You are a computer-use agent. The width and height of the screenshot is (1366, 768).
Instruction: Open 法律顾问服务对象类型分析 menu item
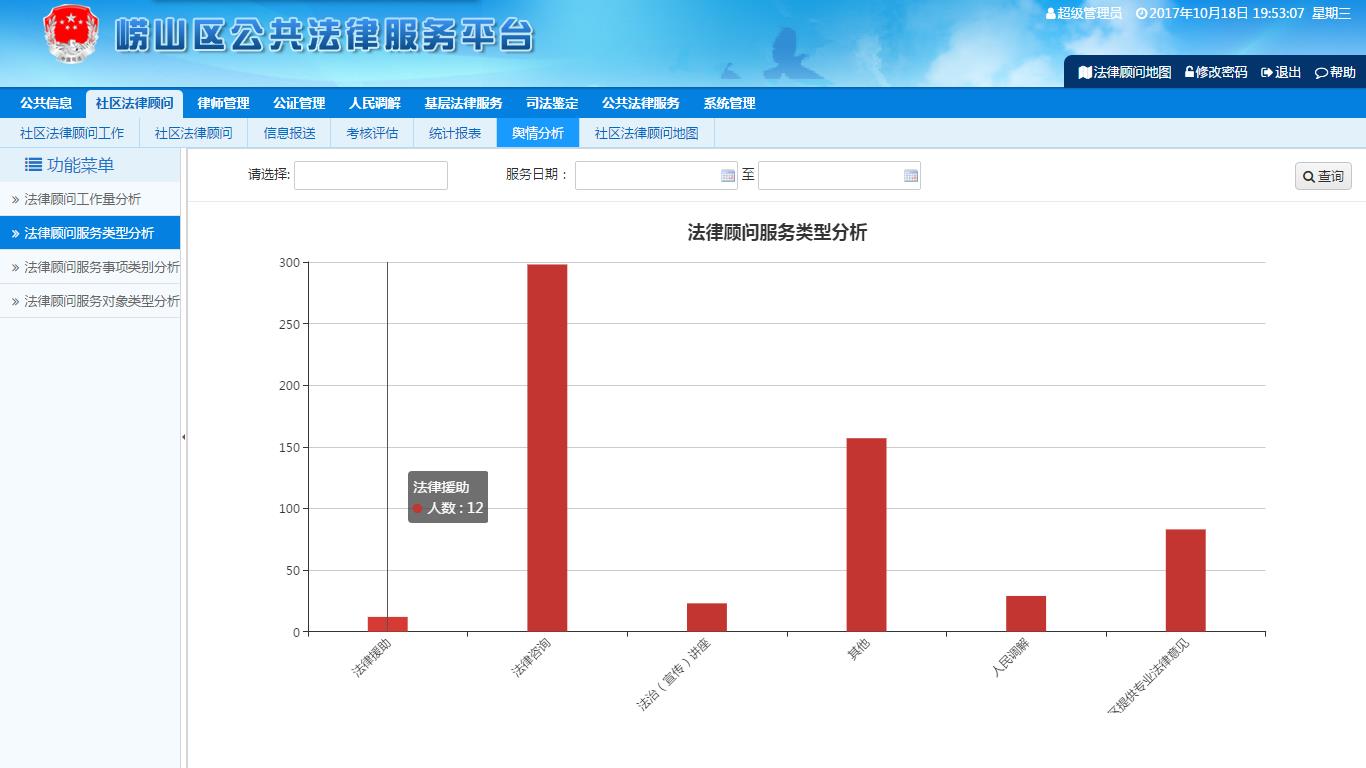pos(102,301)
